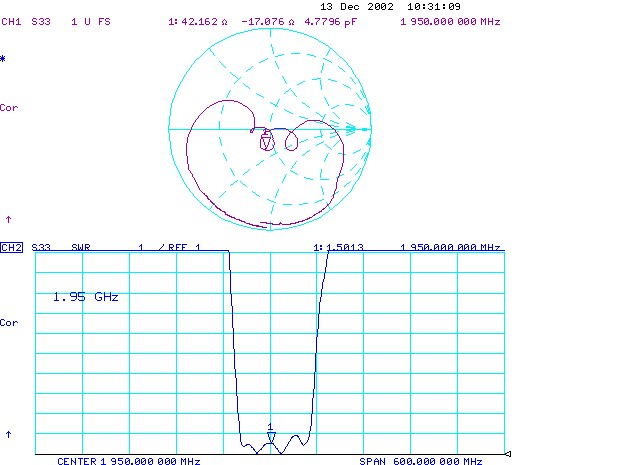This screenshot has width=640, height=465.
Task: Click the SPAN 600.000 000 MHz field
Action: pyautogui.click(x=421, y=462)
